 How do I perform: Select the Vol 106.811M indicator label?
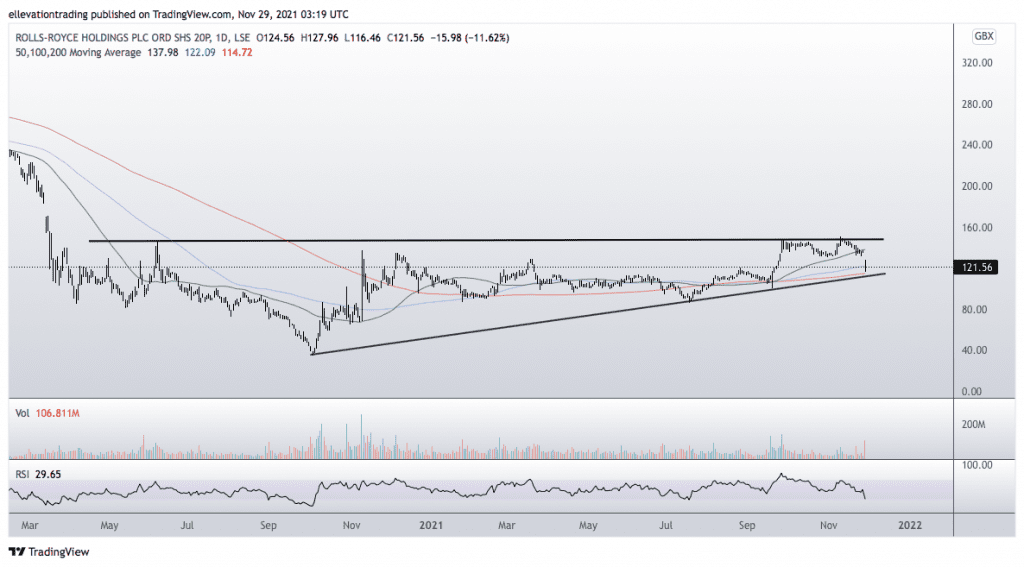(47, 413)
